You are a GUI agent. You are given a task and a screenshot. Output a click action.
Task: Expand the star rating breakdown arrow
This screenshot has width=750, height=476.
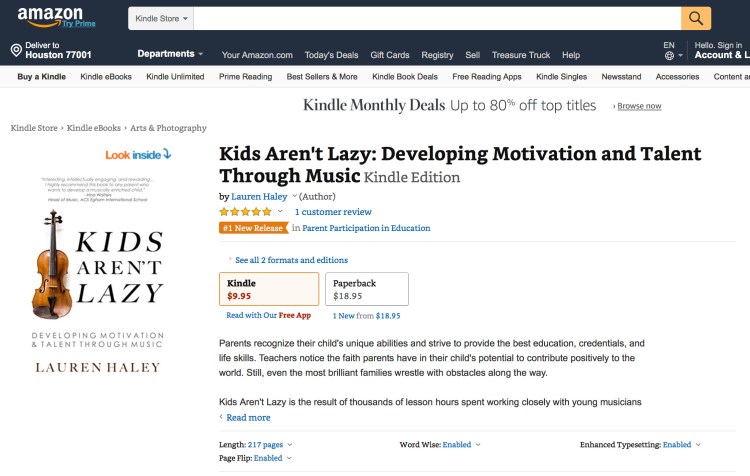click(x=280, y=212)
